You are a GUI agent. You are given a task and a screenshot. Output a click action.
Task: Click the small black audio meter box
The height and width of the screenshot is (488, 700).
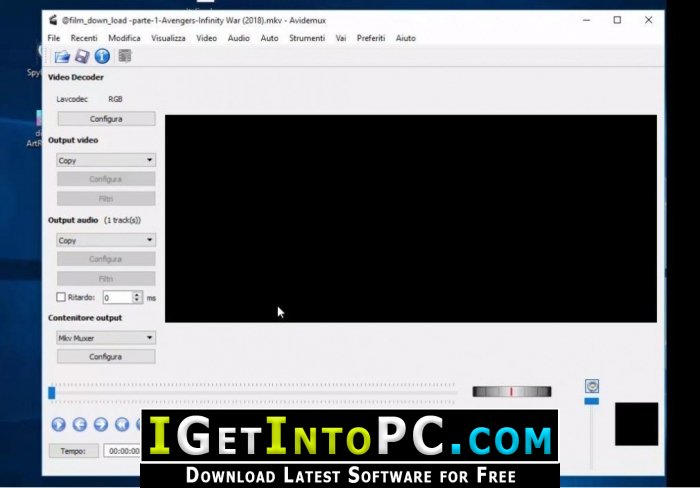636,424
